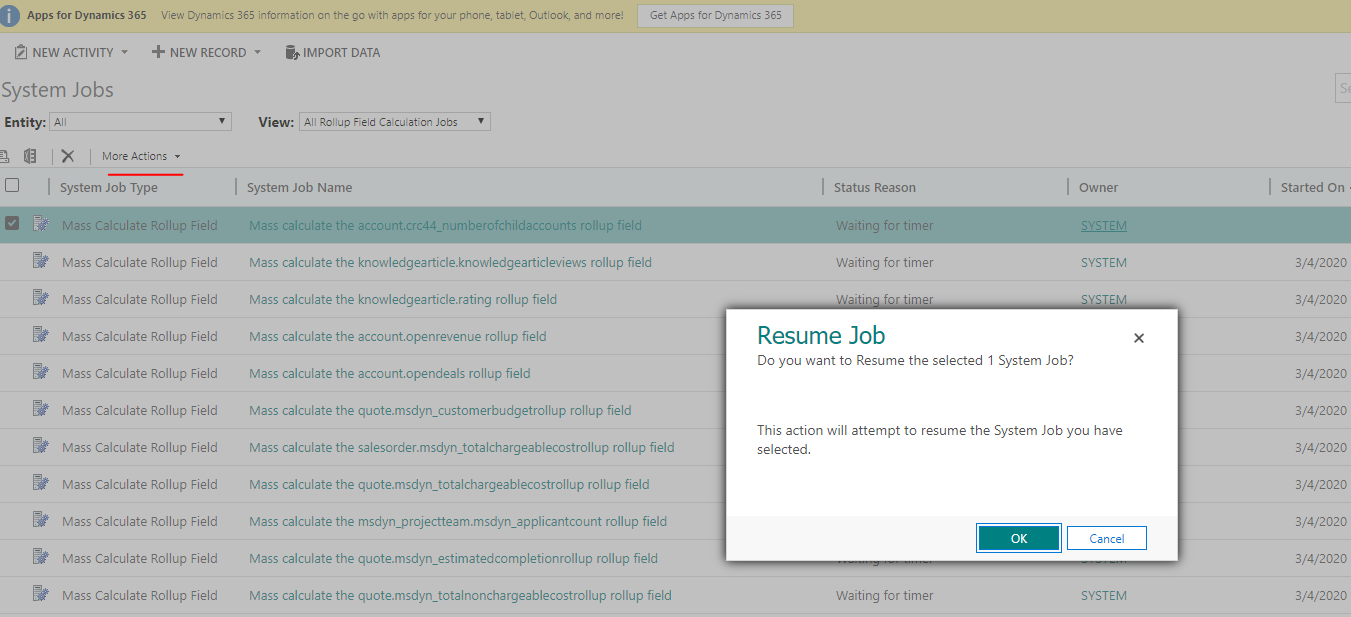Uncheck the selected first row checkbox
Screen dimensions: 1351x617
[x=12, y=224]
